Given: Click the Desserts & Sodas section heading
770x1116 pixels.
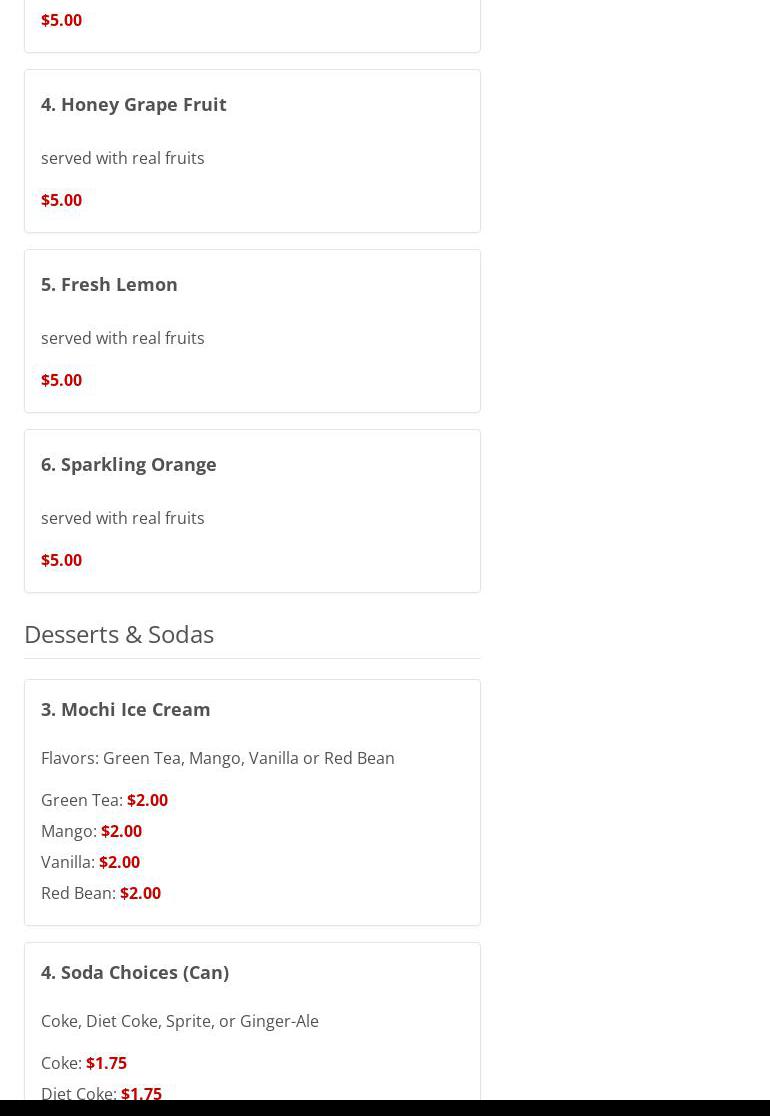Looking at the screenshot, I should coord(118,634).
